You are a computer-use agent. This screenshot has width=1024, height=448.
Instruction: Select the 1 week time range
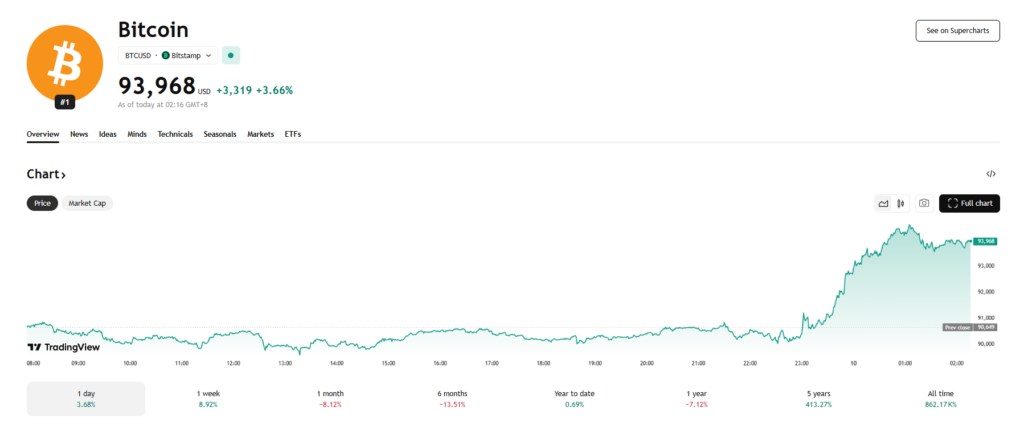209,398
